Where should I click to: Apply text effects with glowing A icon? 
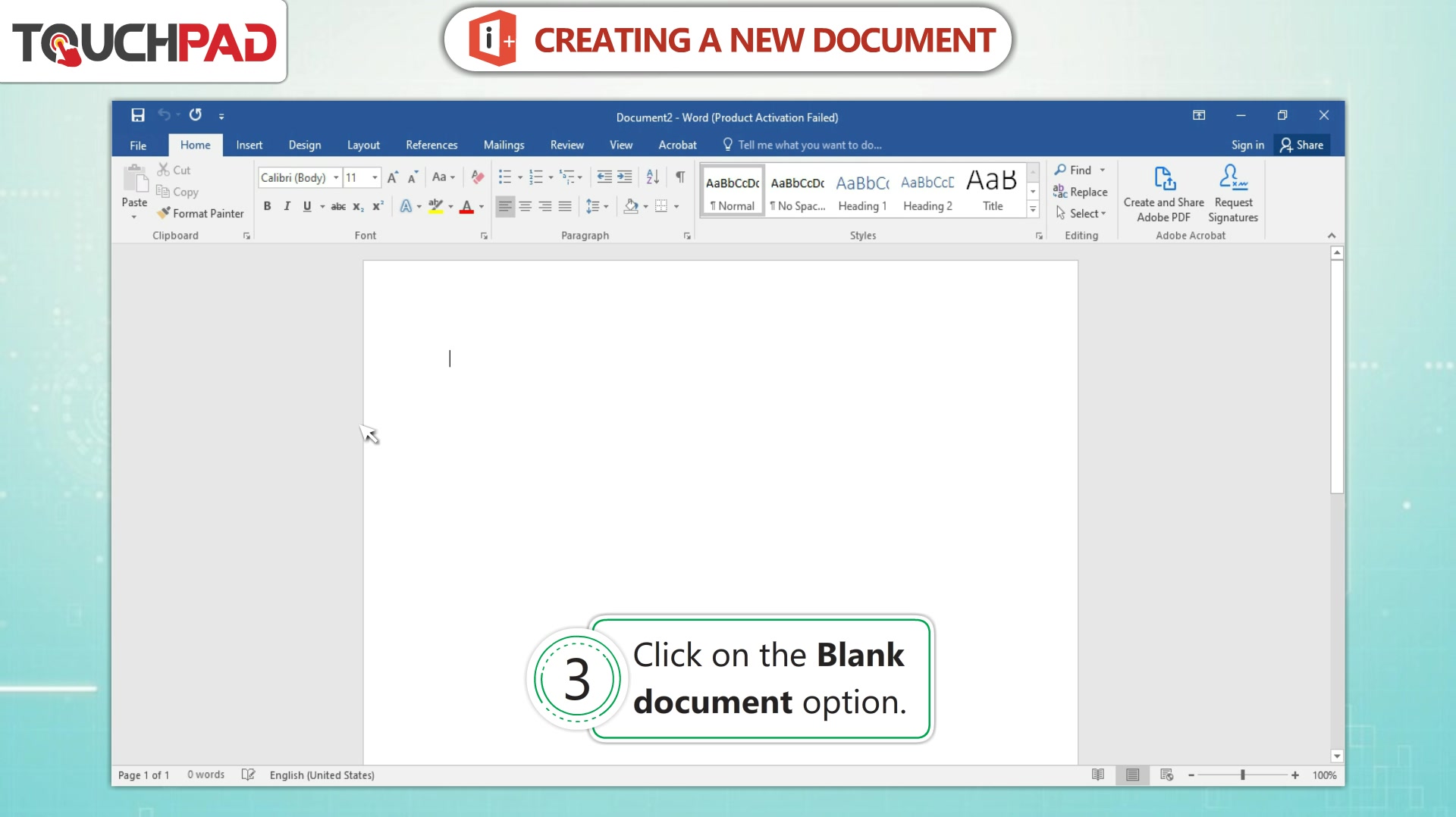[406, 206]
